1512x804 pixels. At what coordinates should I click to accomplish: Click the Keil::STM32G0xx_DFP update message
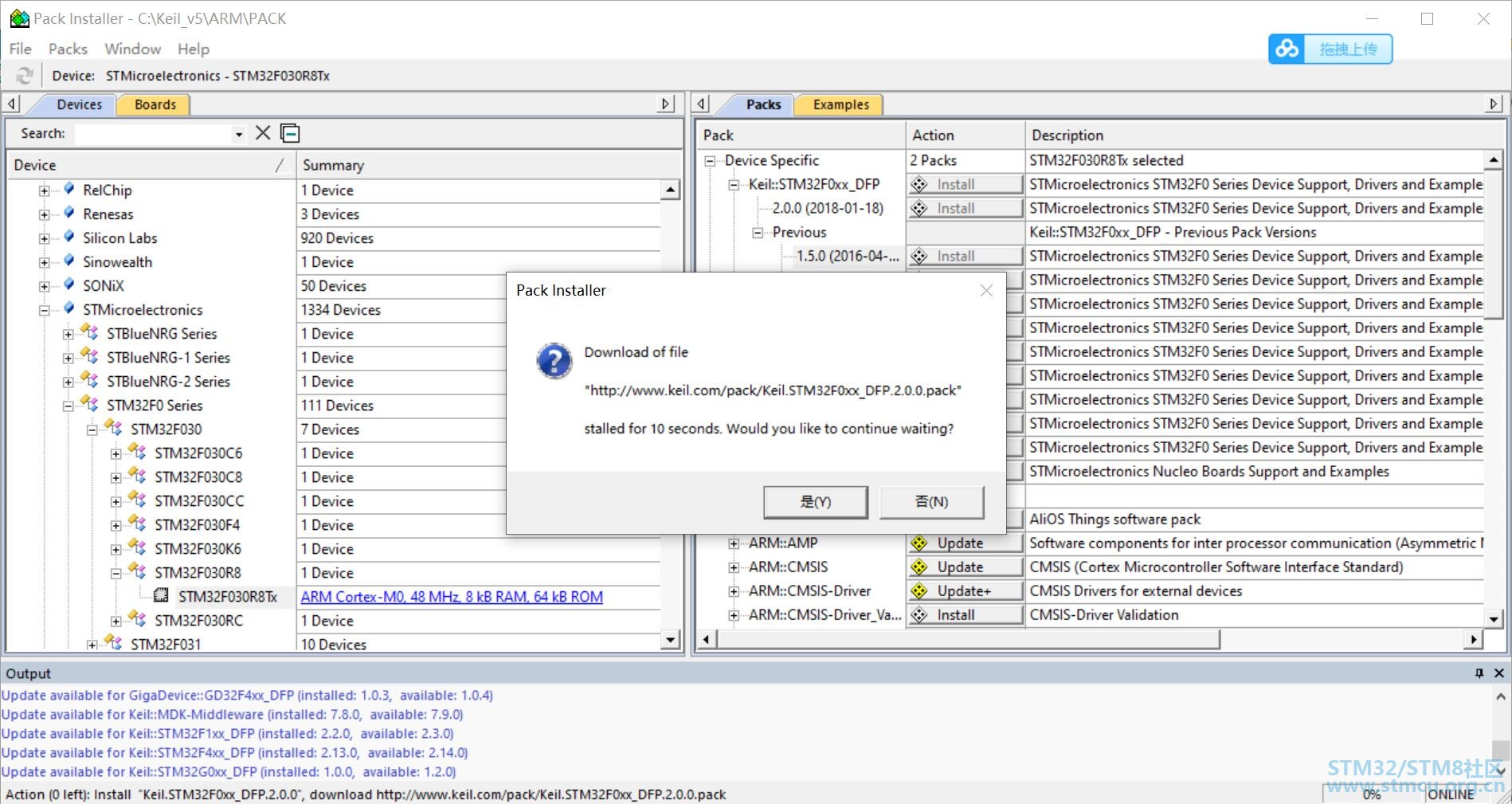pyautogui.click(x=229, y=772)
